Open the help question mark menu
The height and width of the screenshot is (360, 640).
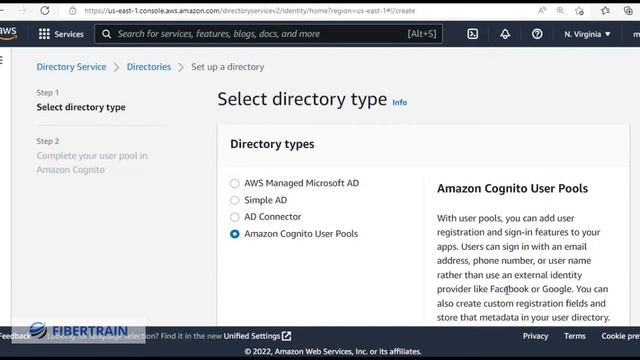[537, 34]
